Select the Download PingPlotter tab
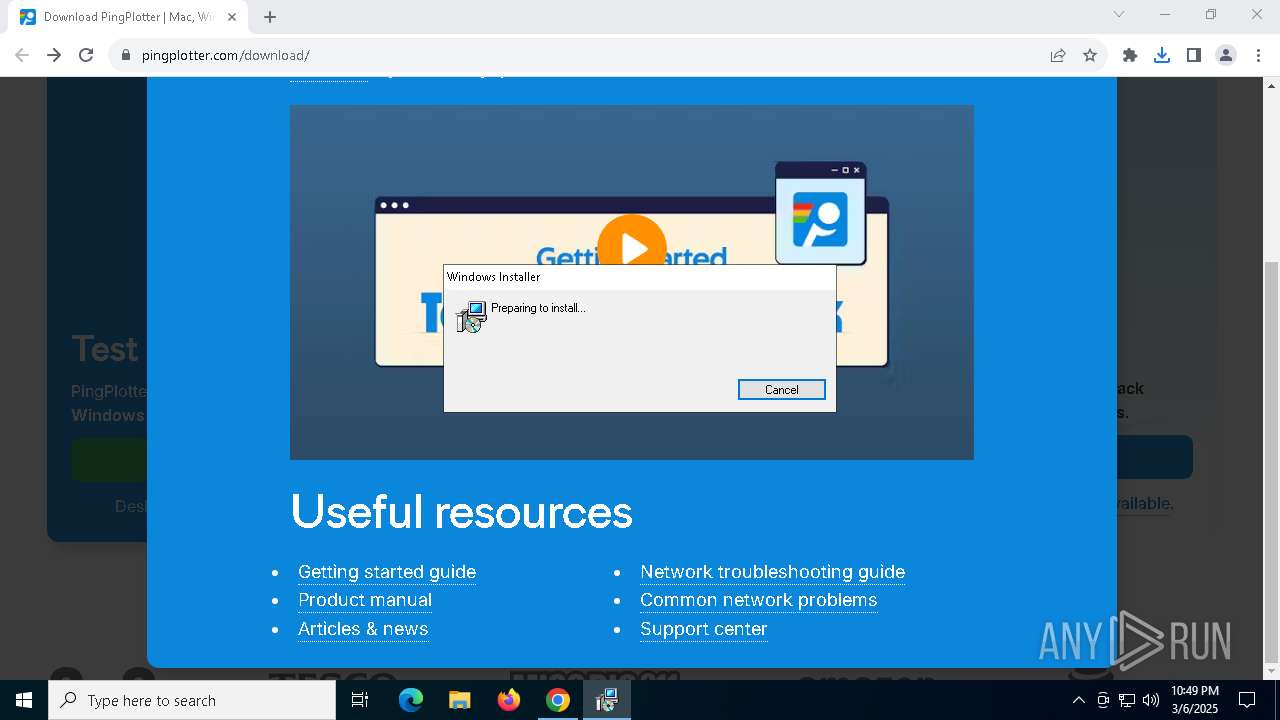 tap(128, 17)
